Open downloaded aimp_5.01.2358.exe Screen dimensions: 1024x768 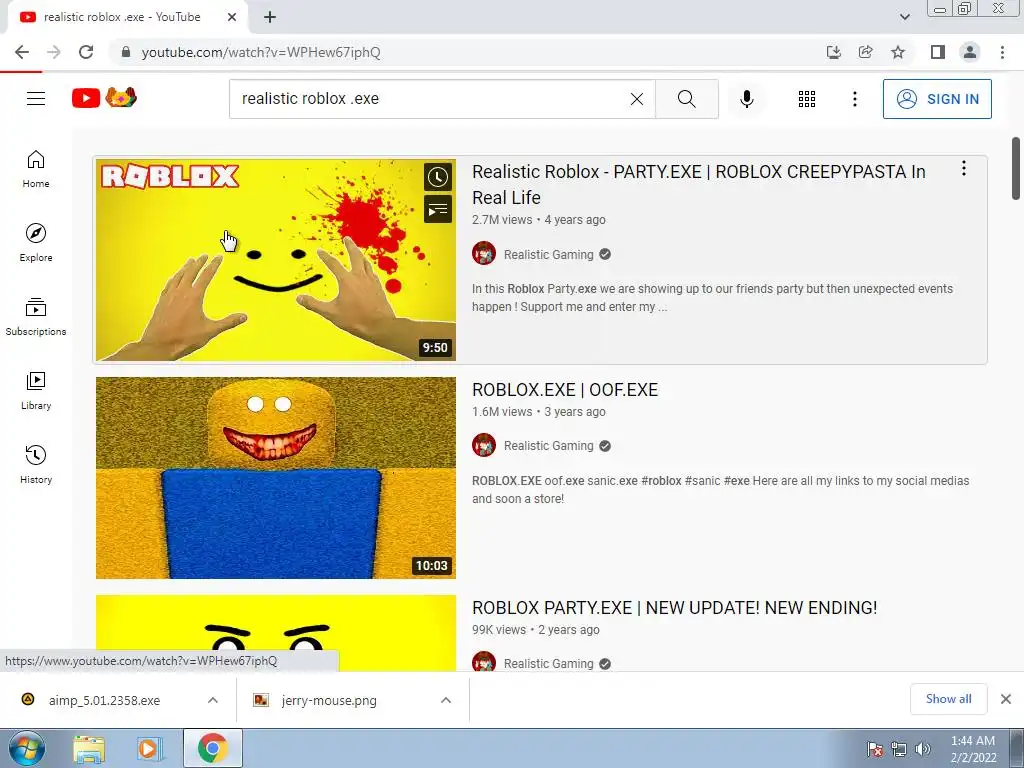coord(104,700)
